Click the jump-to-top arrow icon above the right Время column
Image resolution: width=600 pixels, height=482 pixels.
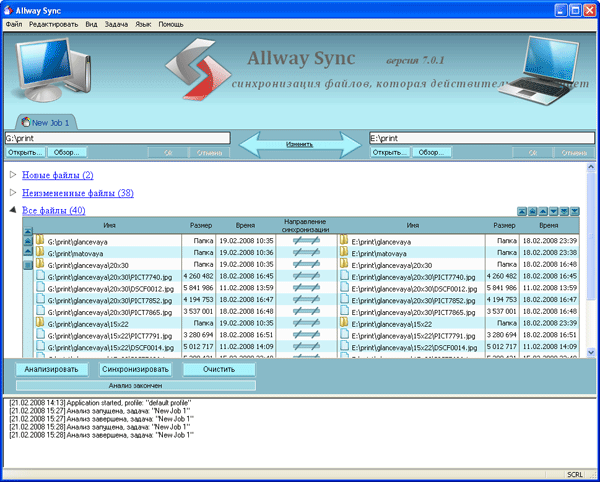pos(522,212)
